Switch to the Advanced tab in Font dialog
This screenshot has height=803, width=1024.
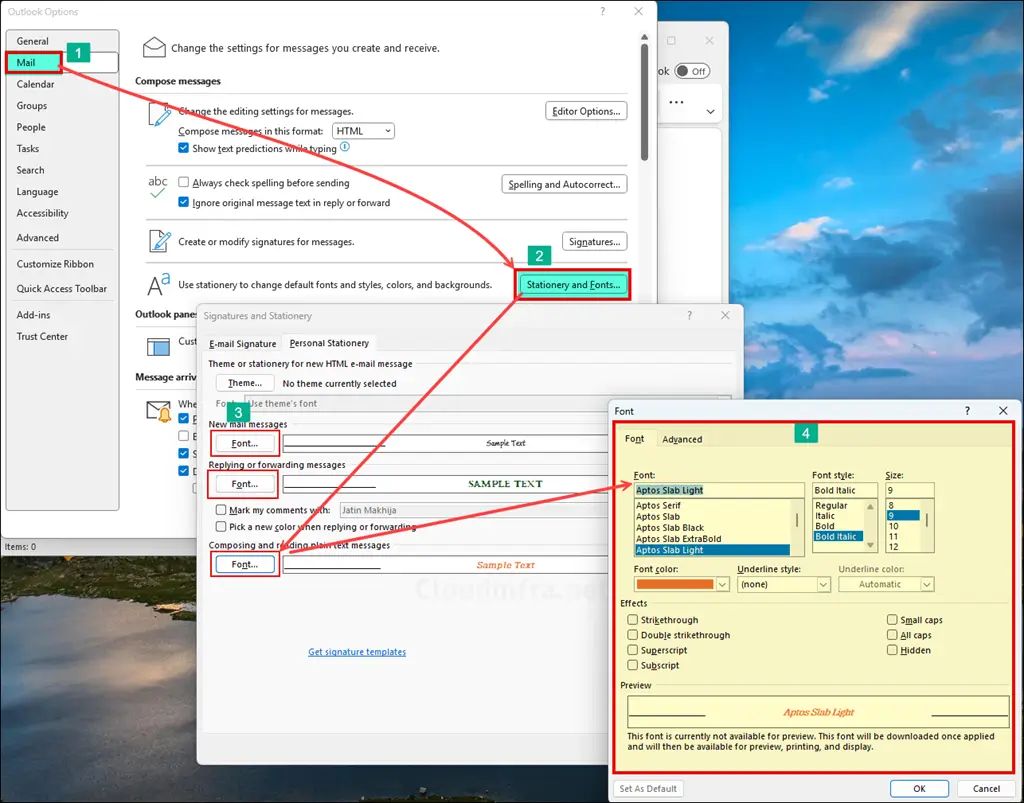682,439
